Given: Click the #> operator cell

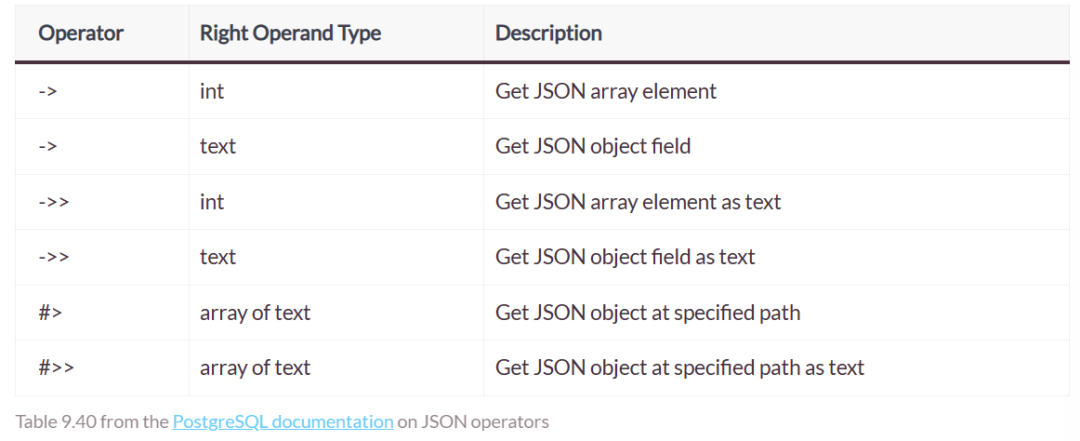Looking at the screenshot, I should pos(51,312).
